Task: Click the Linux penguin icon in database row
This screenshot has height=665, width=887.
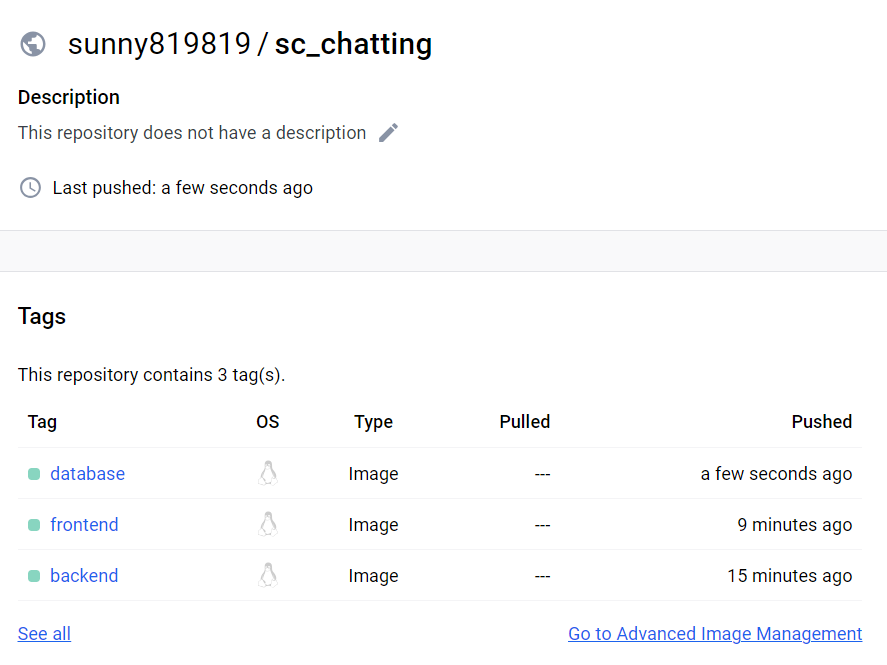Action: [268, 473]
